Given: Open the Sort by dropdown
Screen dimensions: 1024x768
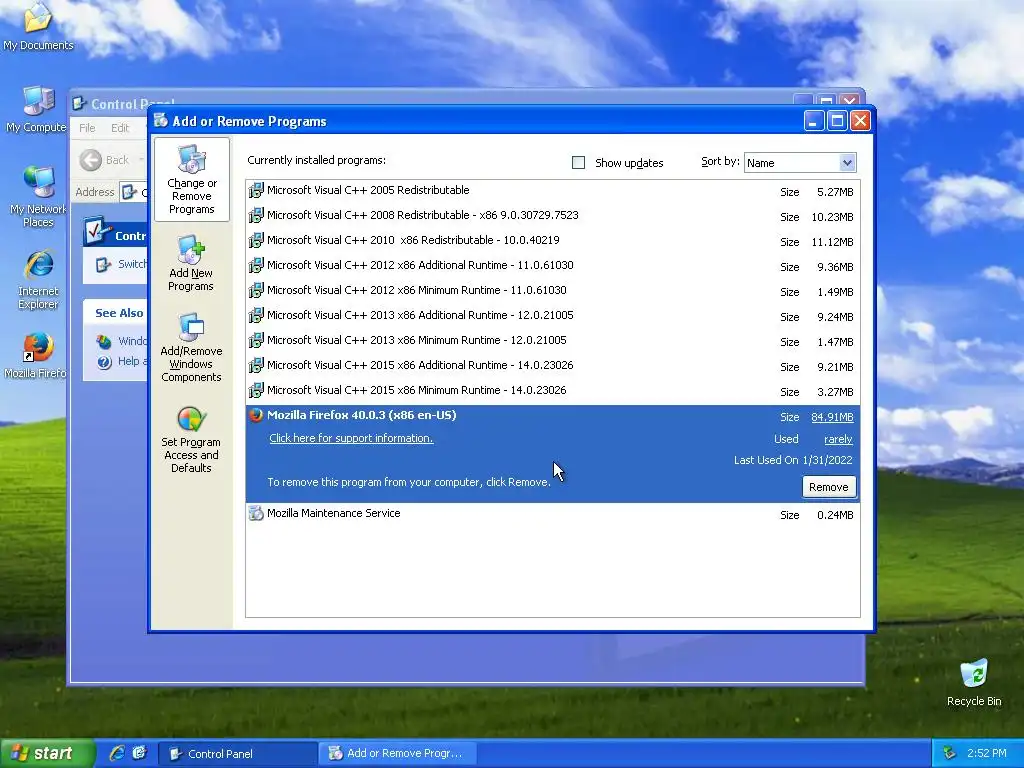Looking at the screenshot, I should click(x=846, y=163).
